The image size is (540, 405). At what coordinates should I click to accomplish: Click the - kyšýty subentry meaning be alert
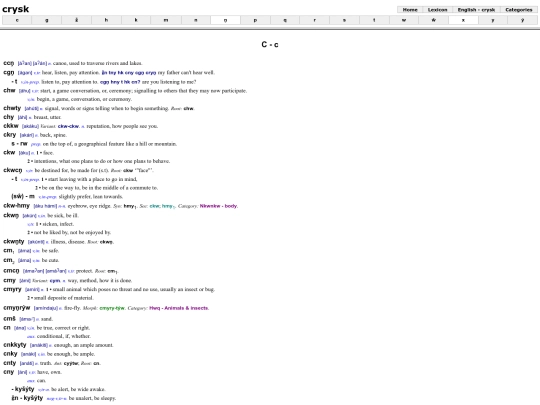click(x=23, y=389)
